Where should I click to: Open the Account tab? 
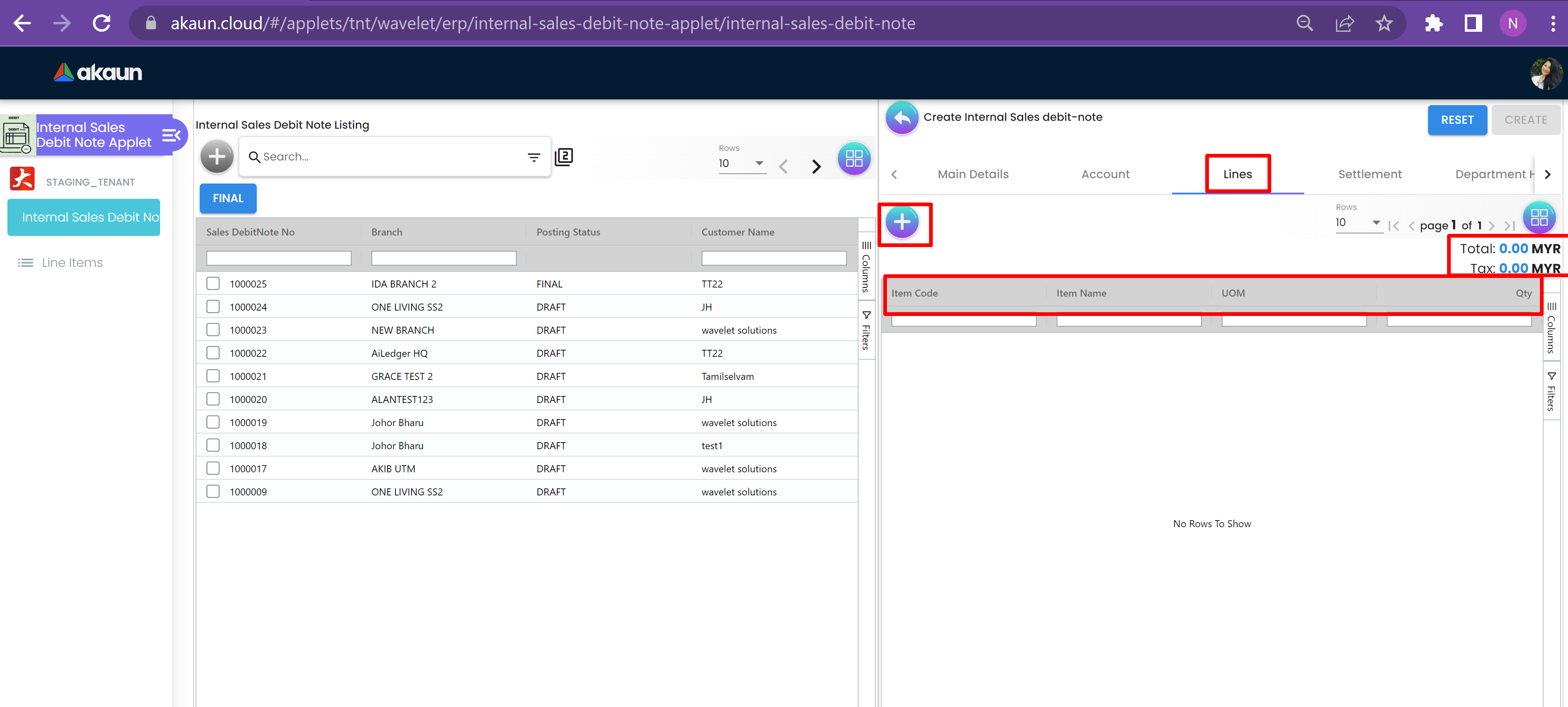pos(1105,174)
